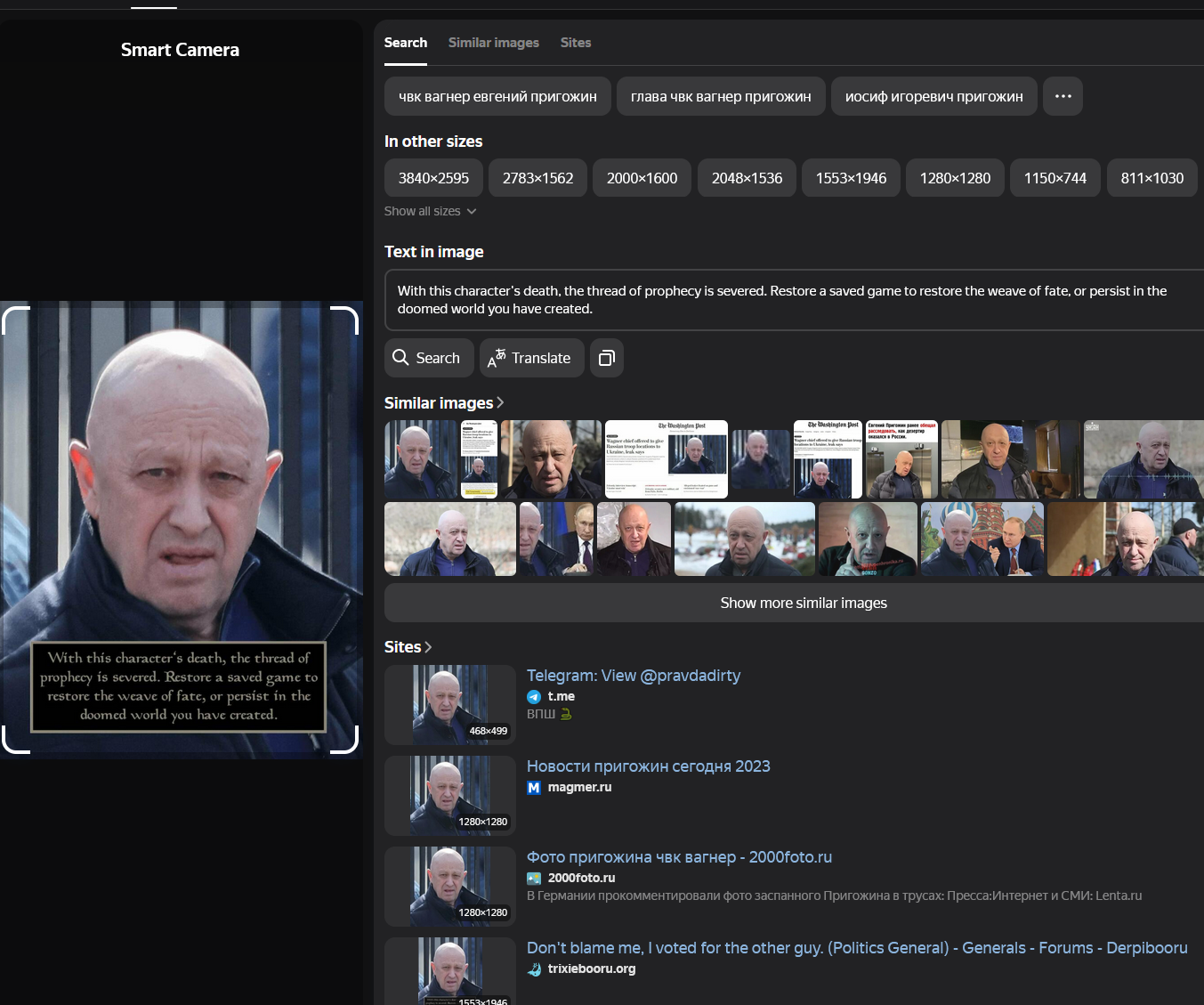Click the 'глава чвк вагнер пригожин' tag
This screenshot has height=1005, width=1204.
721,96
